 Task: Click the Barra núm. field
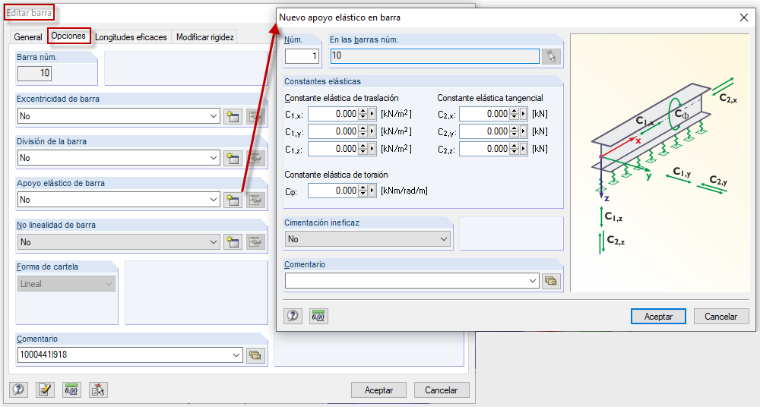[x=34, y=73]
